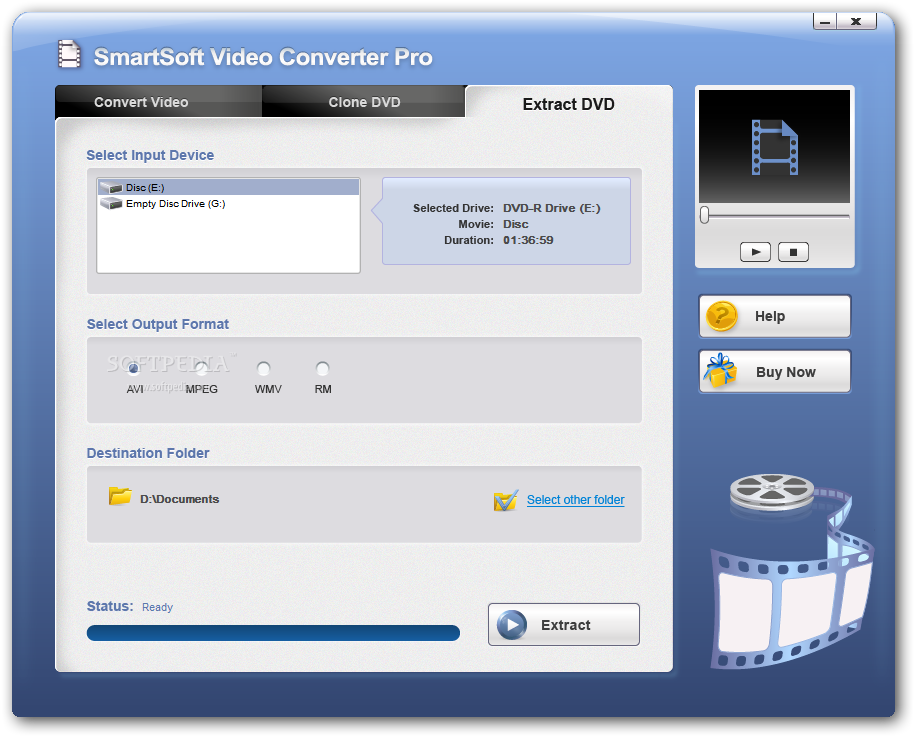Click the yellow destination folder icon
915x737 pixels.
[x=120, y=497]
